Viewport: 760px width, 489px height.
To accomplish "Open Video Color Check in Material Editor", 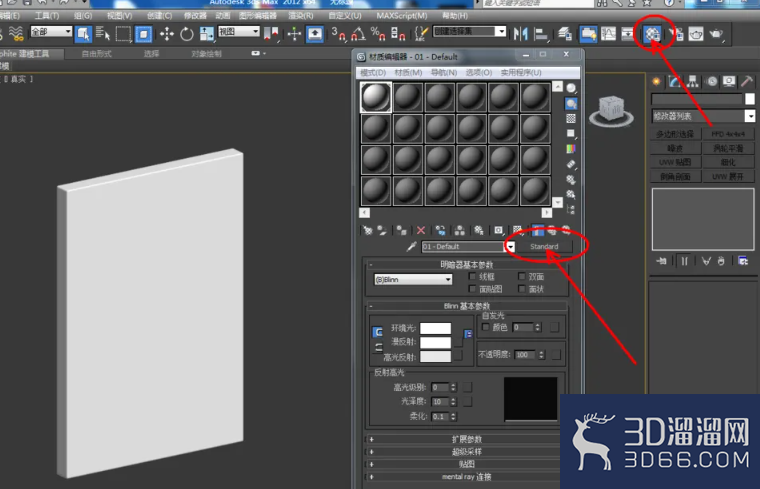I will pos(571,149).
